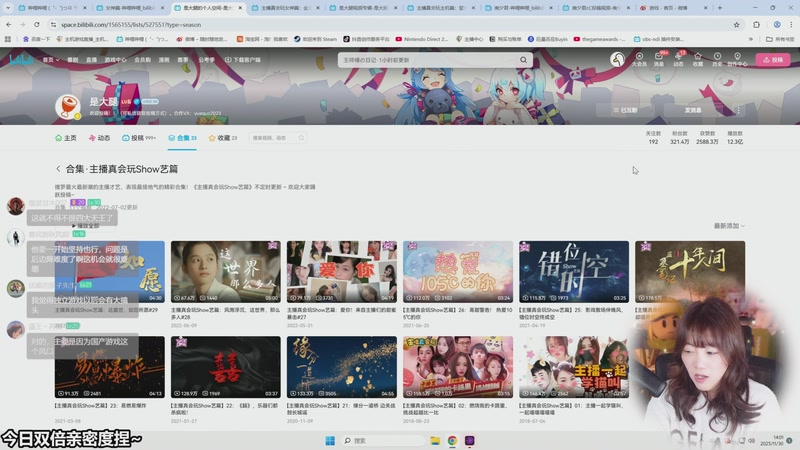The height and width of the screenshot is (450, 800).
Task: Click the pink 投稿 upload button
Action: [x=773, y=60]
